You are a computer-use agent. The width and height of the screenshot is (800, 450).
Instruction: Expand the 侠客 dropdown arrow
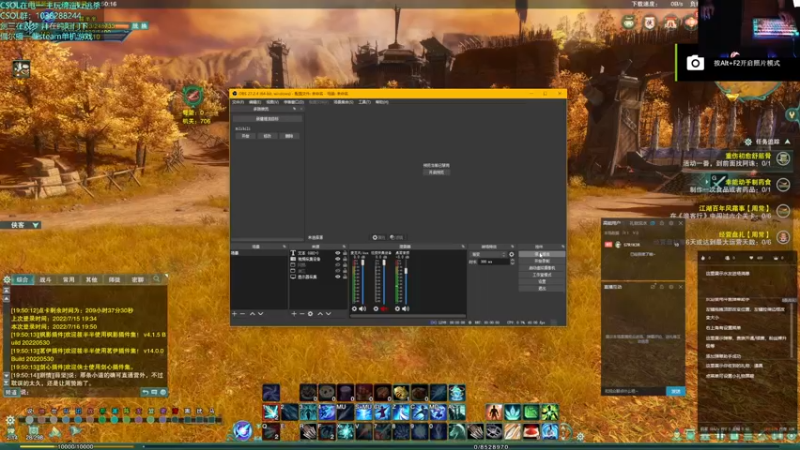(35, 225)
